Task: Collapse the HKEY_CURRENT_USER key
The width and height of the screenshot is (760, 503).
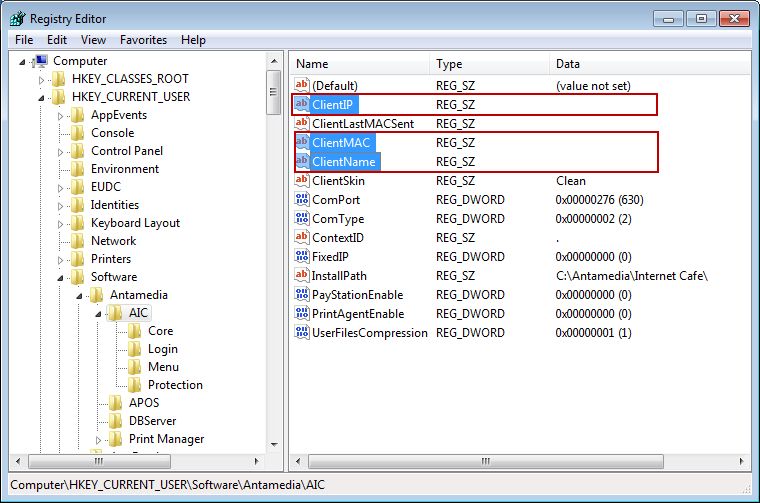Action: coord(41,98)
